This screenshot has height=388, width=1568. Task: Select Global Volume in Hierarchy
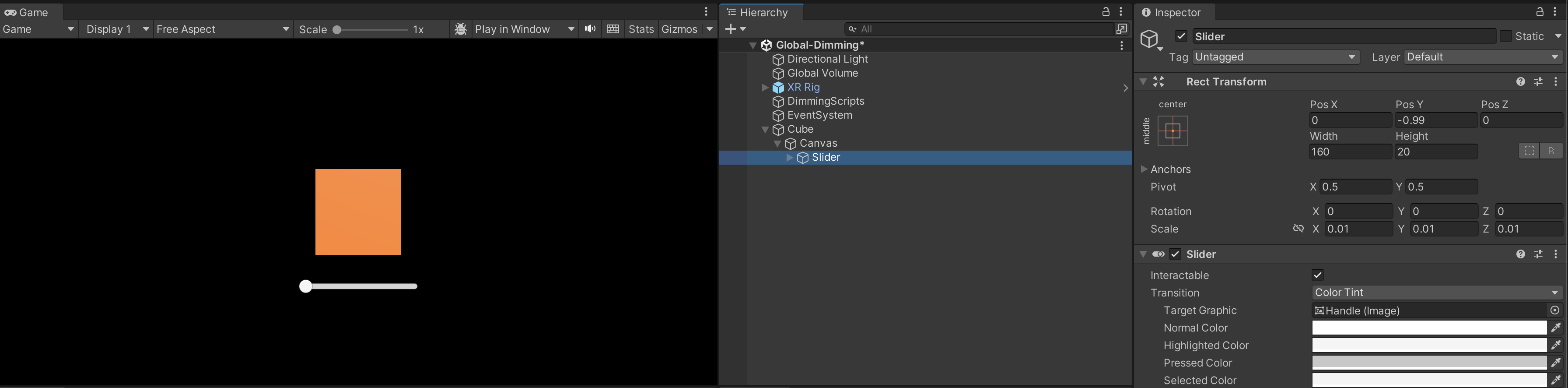pos(822,73)
